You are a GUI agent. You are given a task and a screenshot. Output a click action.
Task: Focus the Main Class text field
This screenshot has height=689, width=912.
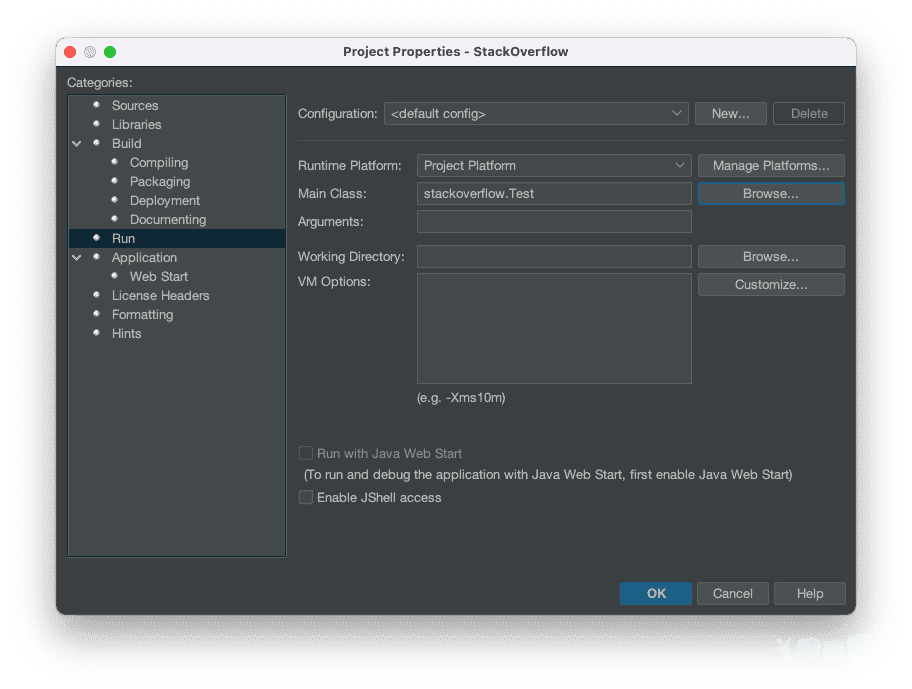(554, 194)
